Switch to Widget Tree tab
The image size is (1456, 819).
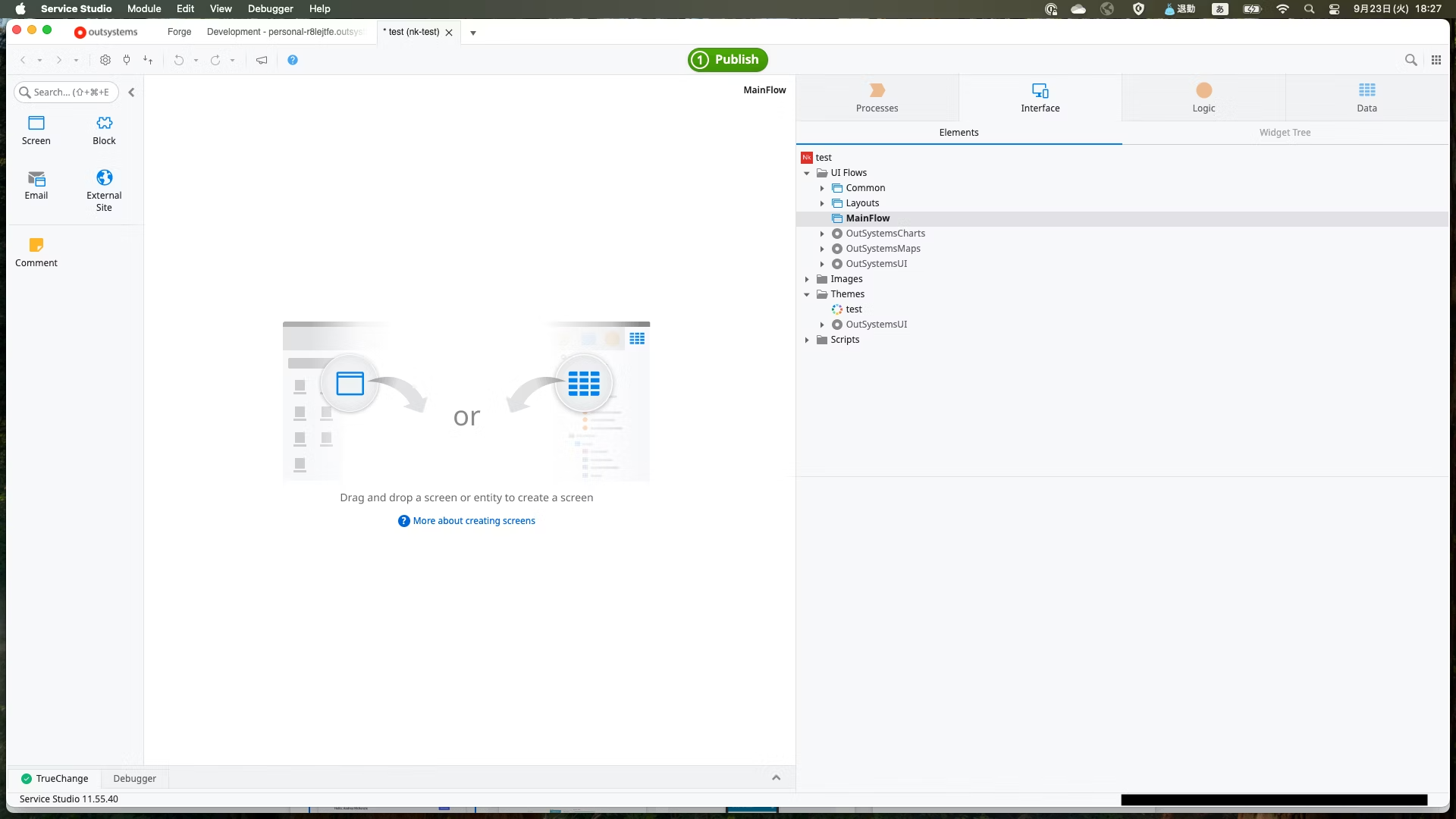point(1285,133)
